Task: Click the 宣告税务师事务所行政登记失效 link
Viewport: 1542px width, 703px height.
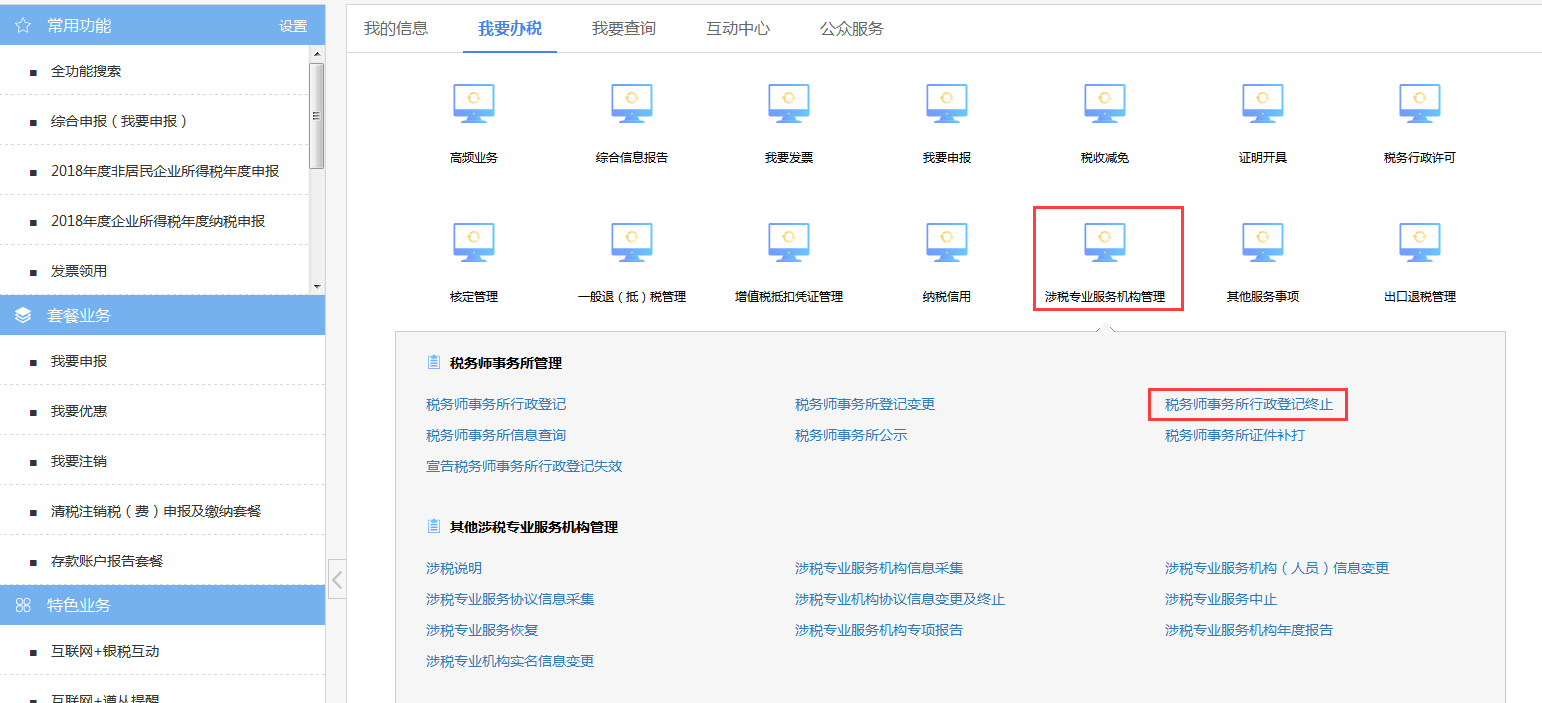Action: pyautogui.click(x=524, y=467)
